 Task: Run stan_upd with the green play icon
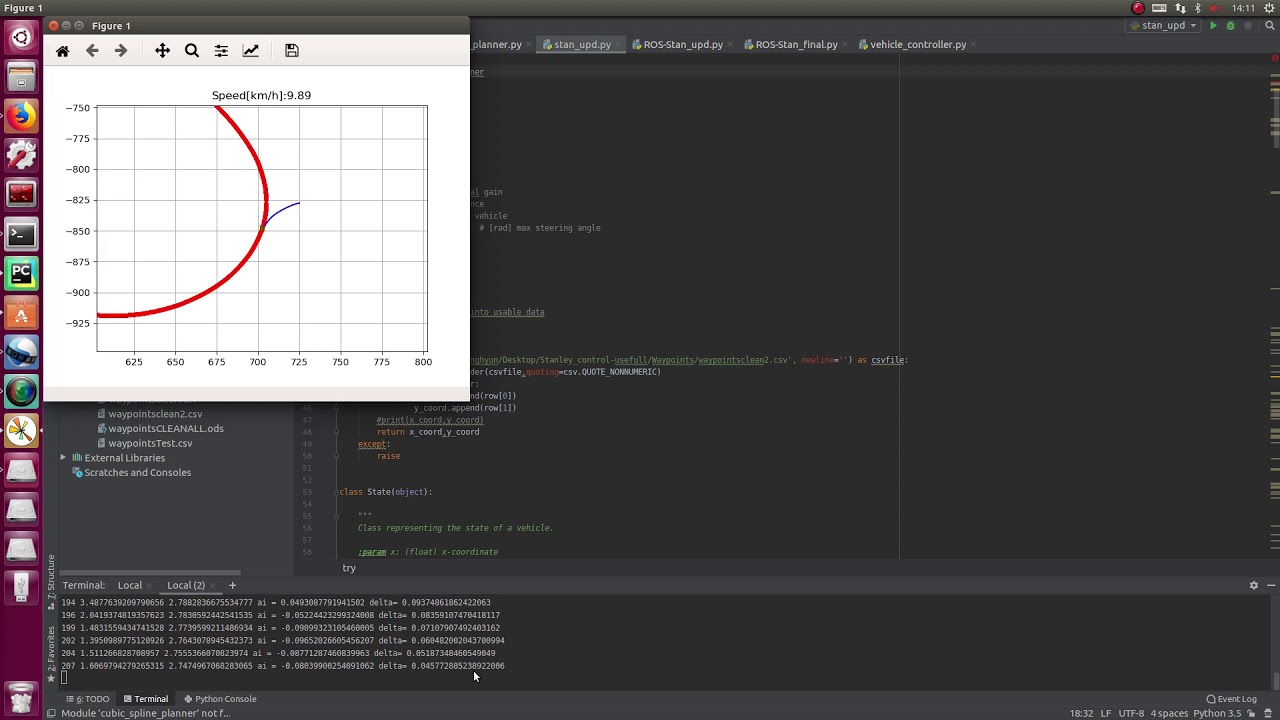tap(1213, 26)
